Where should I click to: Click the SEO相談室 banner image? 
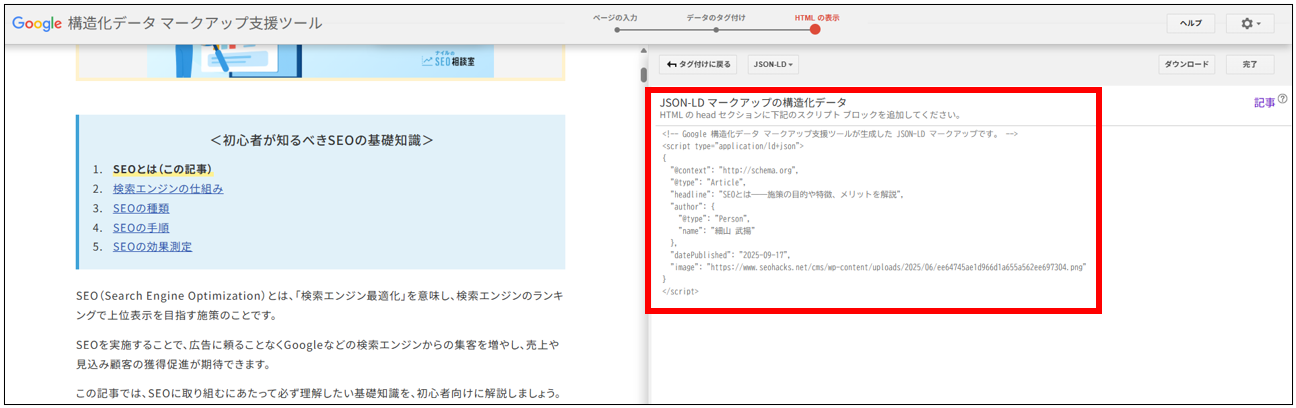[x=321, y=61]
